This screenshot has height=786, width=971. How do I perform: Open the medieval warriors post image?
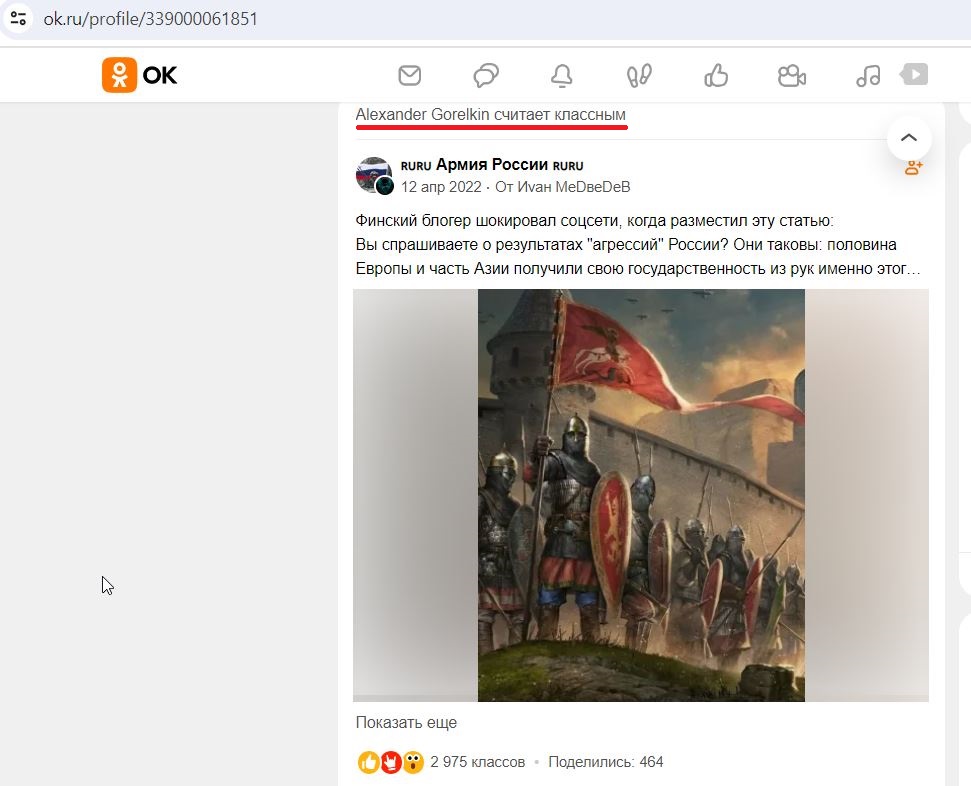click(641, 495)
